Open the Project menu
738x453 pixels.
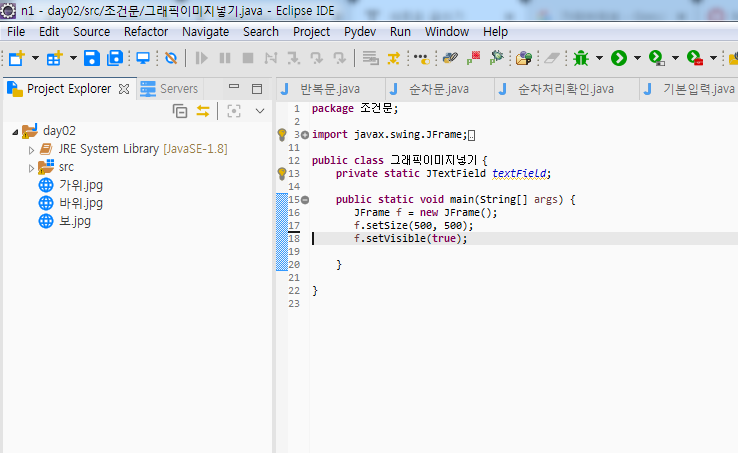coord(311,32)
